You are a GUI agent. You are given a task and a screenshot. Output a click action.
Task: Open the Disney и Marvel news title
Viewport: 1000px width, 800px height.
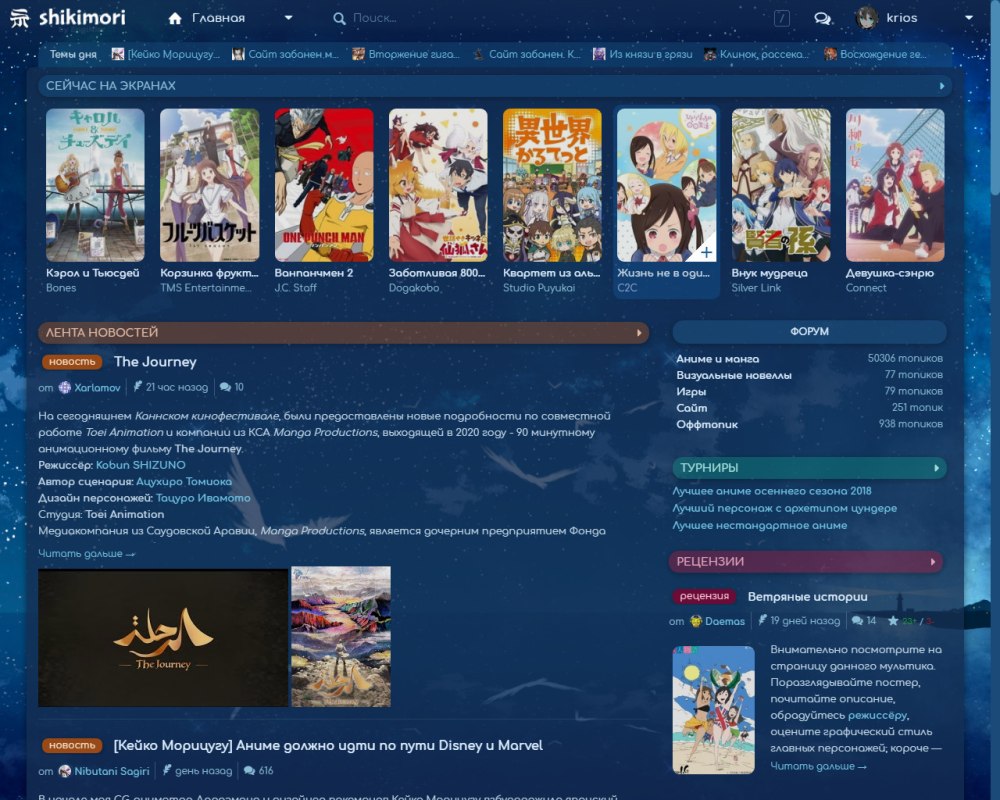(328, 745)
